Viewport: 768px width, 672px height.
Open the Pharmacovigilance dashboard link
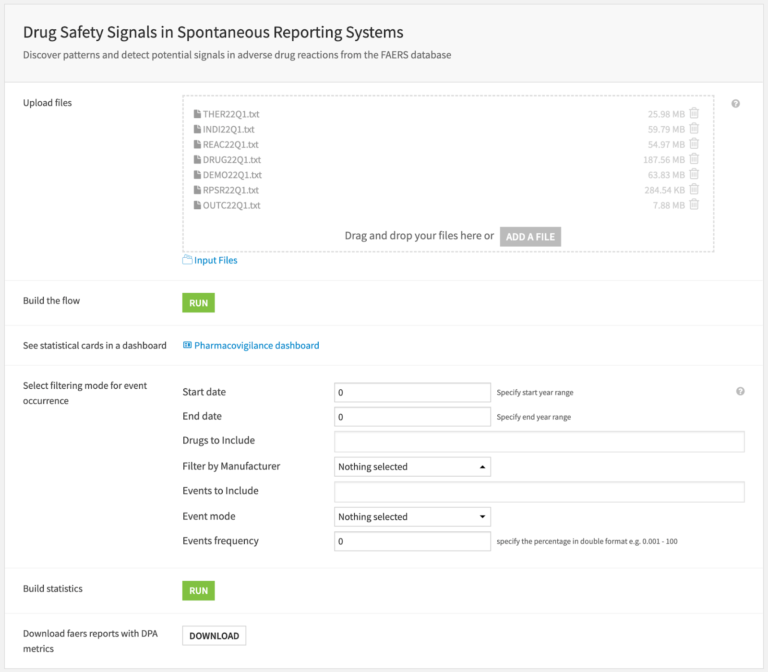pos(257,346)
